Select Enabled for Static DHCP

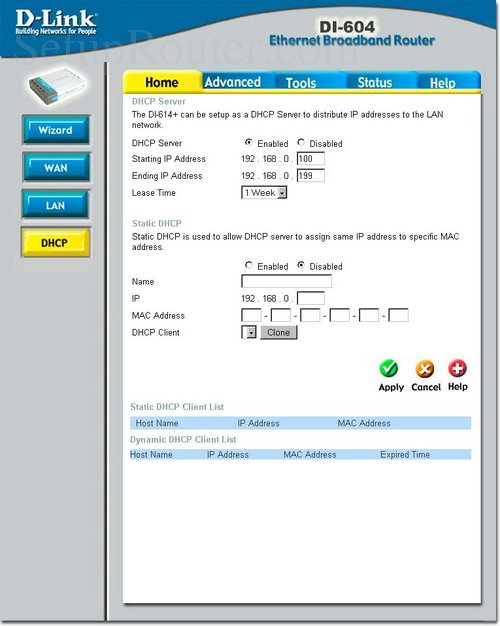[248, 265]
